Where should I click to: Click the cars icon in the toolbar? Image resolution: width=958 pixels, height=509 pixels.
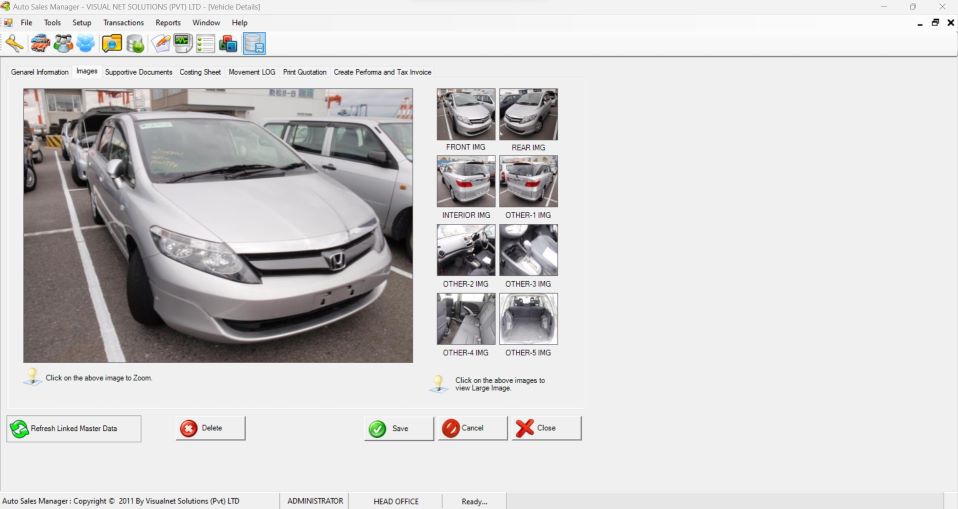pyautogui.click(x=40, y=43)
